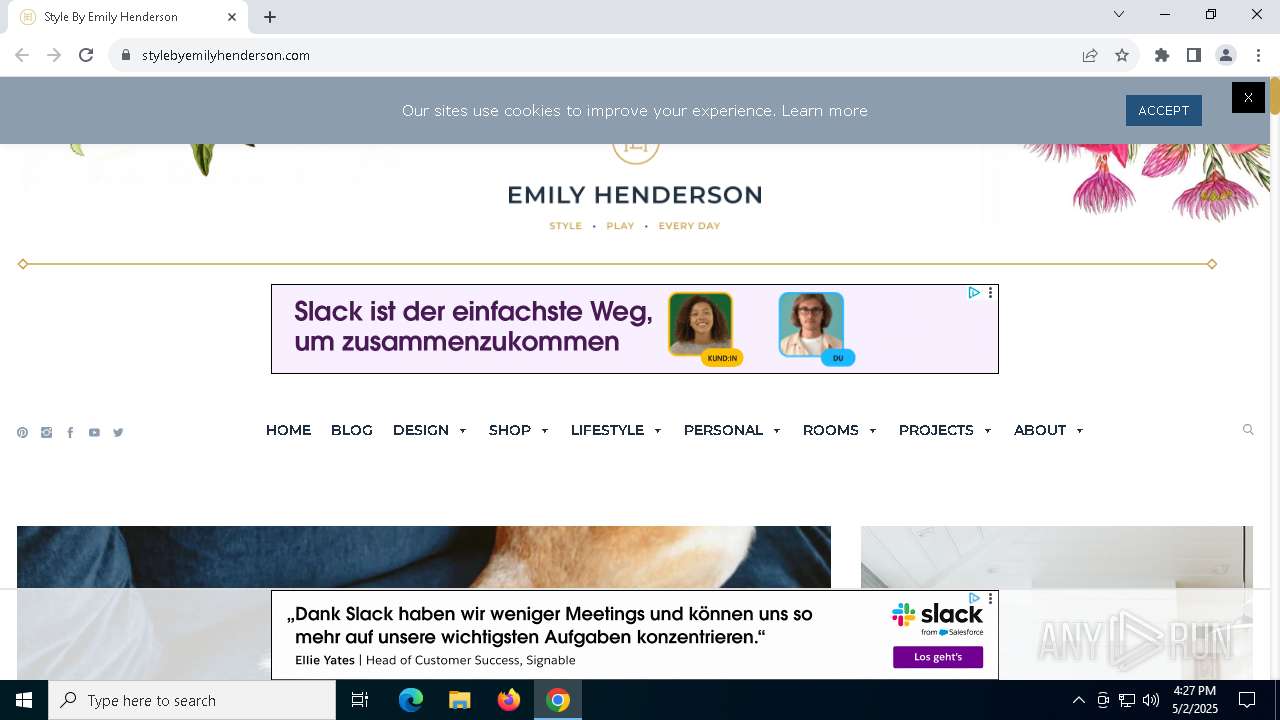Viewport: 1280px width, 720px height.
Task: Open the clock and date flyout
Action: click(1195, 700)
